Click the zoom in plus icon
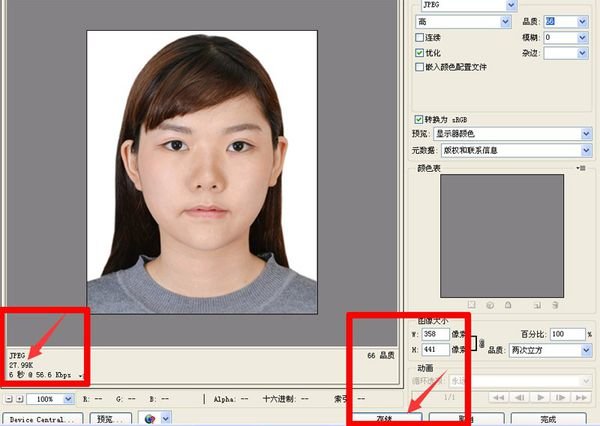The height and width of the screenshot is (426, 600). [x=20, y=399]
